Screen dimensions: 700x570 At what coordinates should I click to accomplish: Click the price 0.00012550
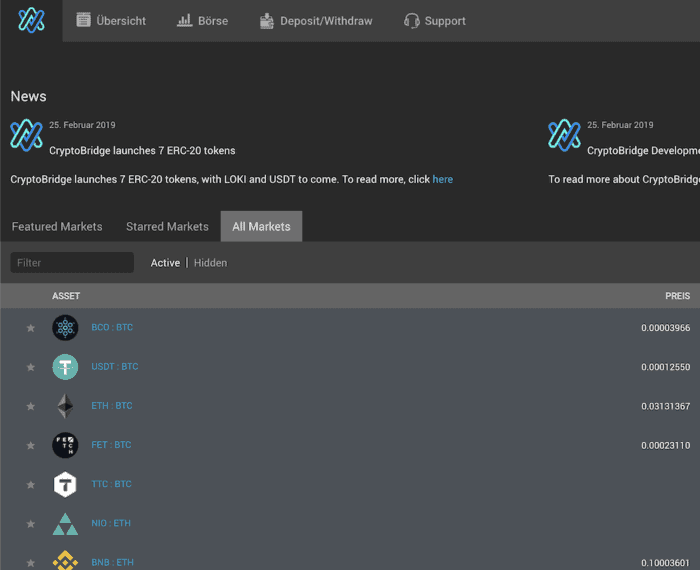click(x=666, y=367)
